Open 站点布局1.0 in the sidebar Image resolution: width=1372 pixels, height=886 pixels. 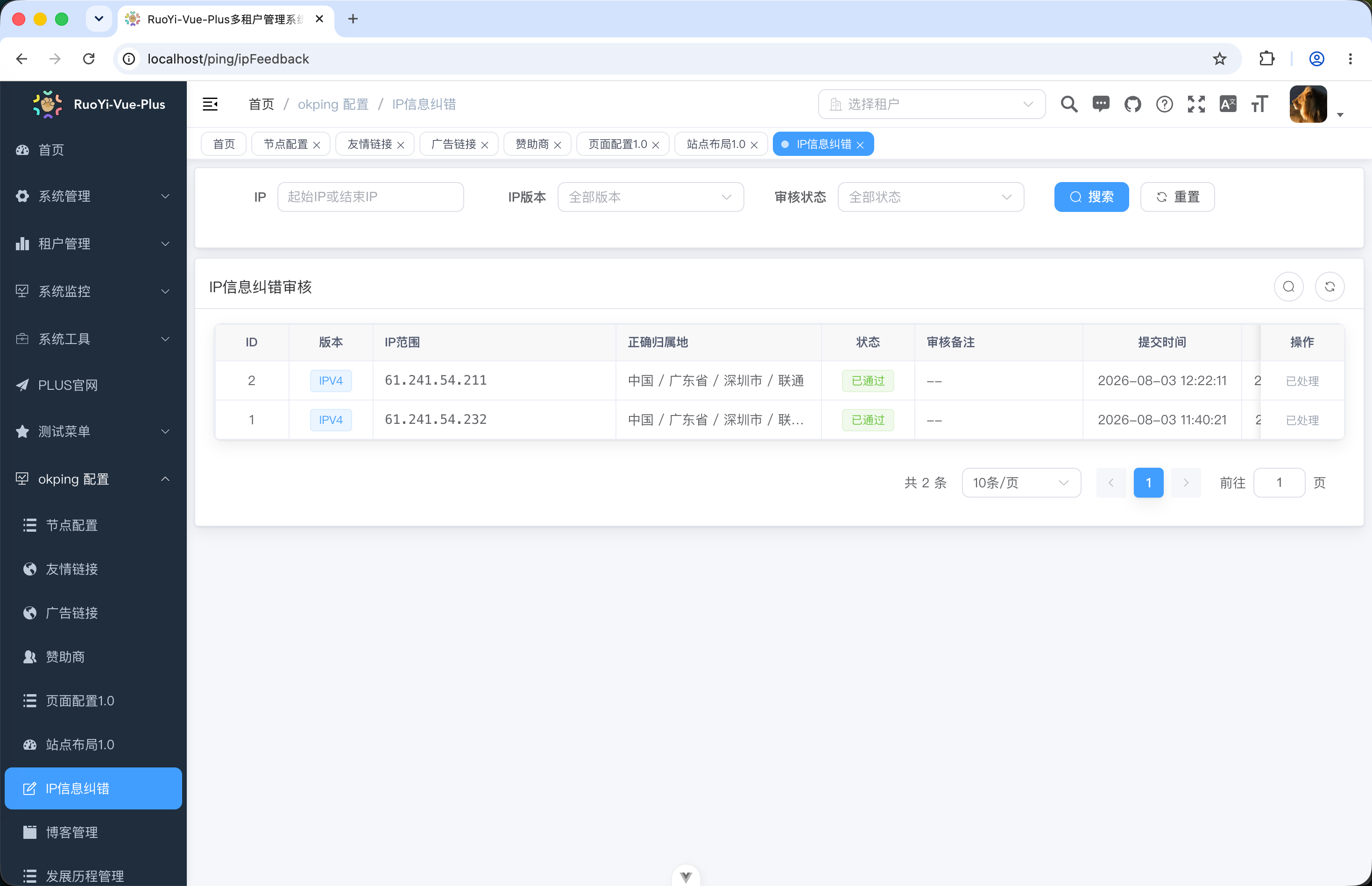point(93,745)
